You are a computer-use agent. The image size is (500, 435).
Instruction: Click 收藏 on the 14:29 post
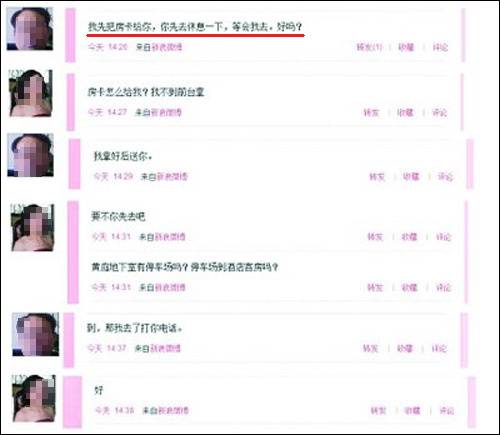[x=411, y=176]
